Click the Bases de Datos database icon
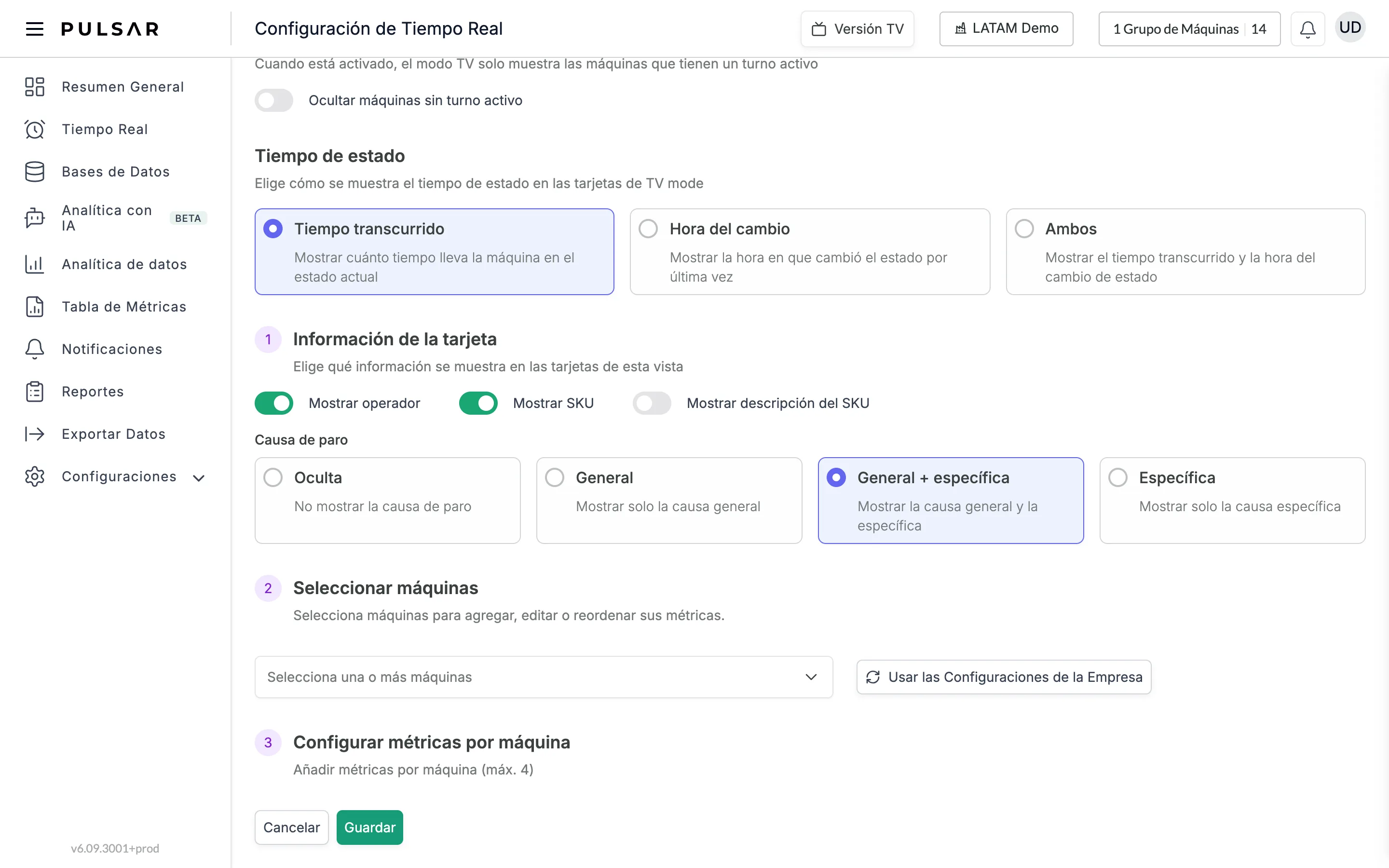 click(34, 172)
